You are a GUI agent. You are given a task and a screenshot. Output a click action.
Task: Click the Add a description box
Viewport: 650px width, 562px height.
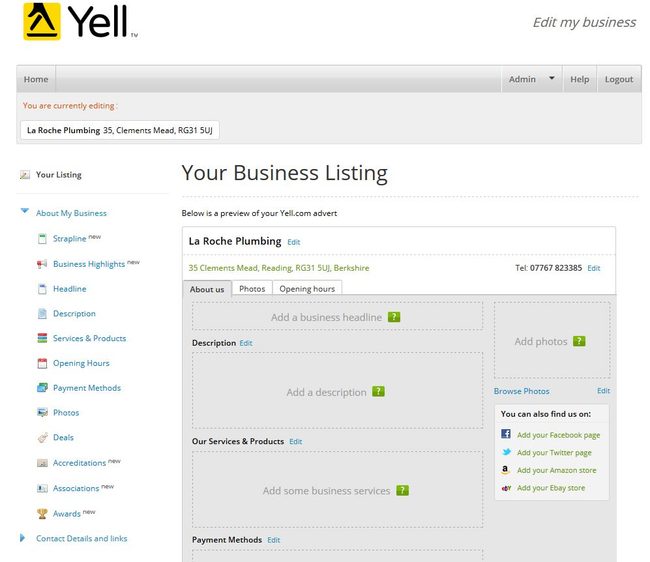[337, 390]
